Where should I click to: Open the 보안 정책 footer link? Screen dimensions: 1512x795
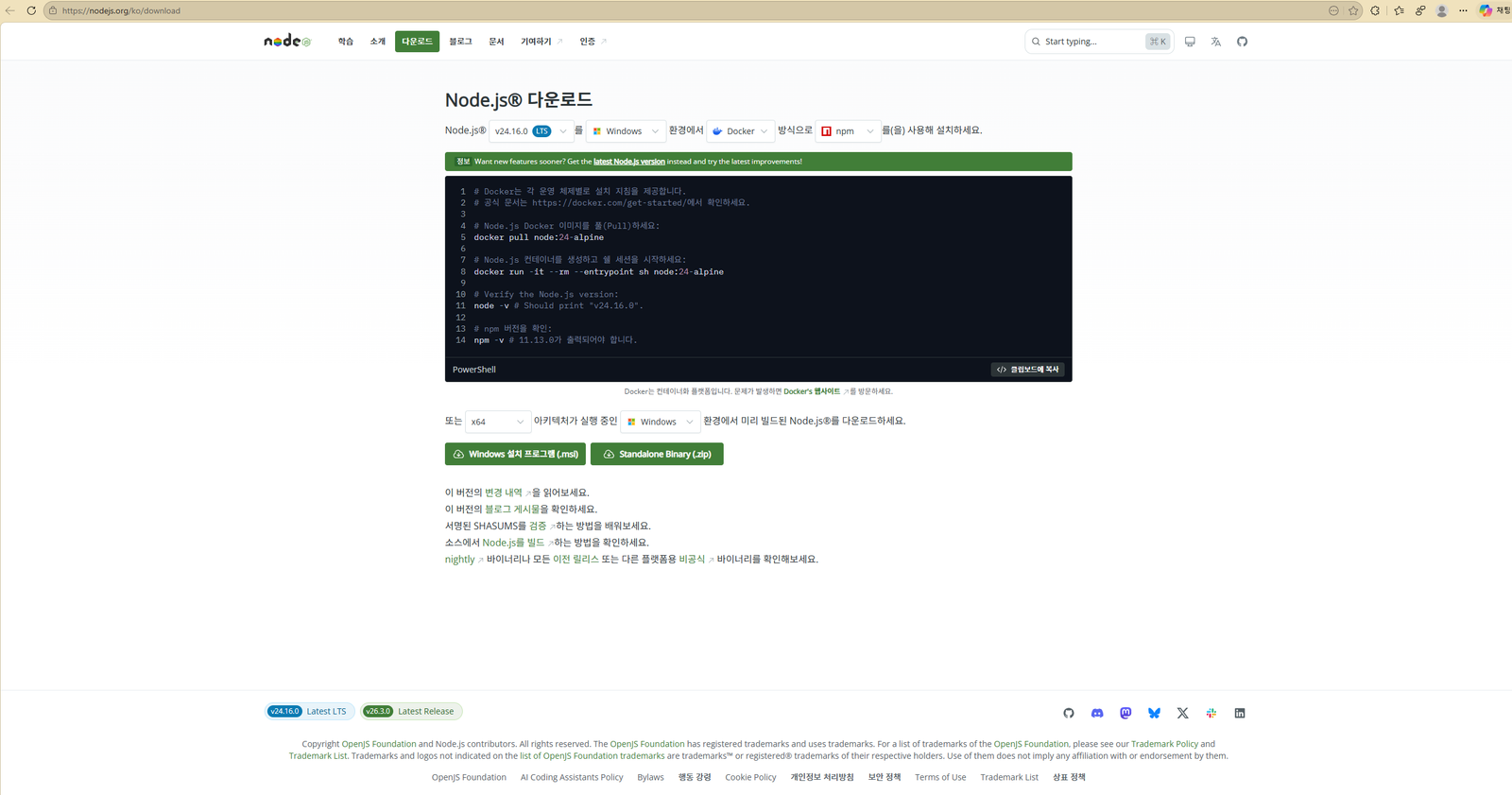point(885,777)
